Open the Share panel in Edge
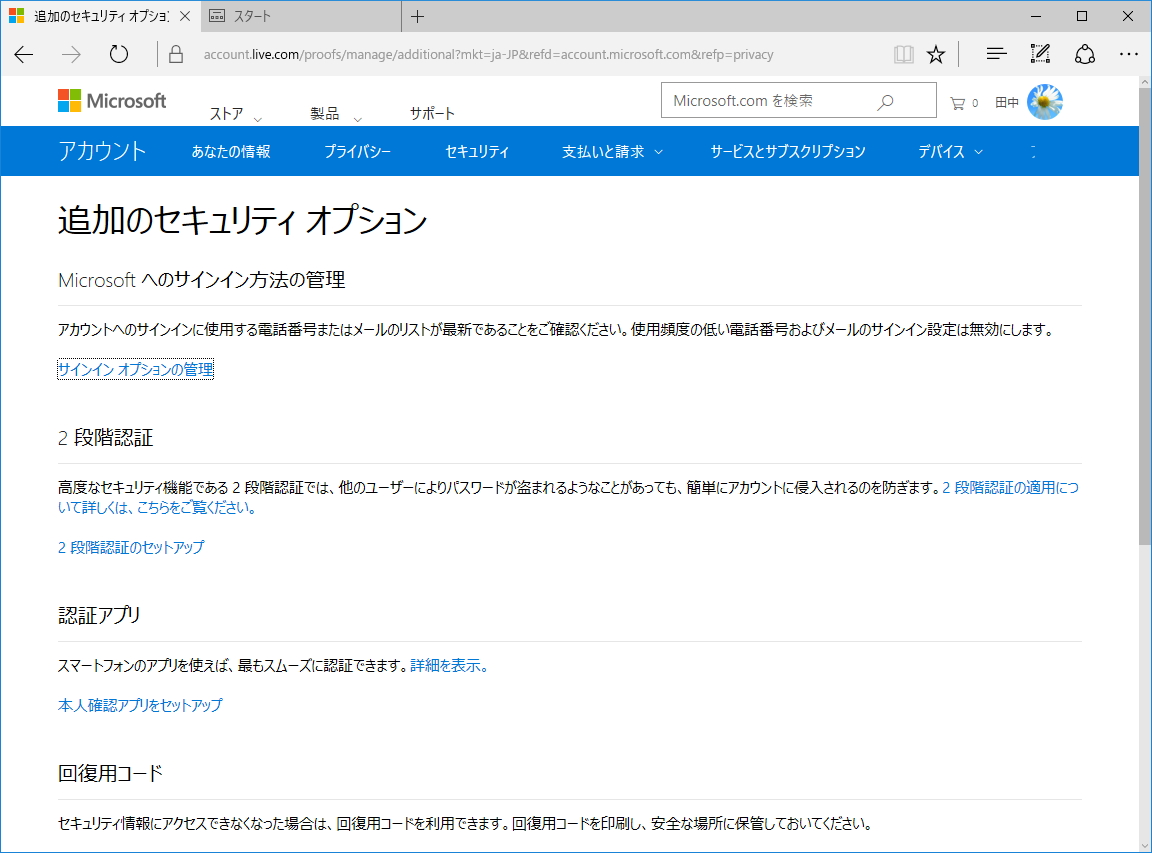Image resolution: width=1152 pixels, height=853 pixels. click(x=1085, y=54)
